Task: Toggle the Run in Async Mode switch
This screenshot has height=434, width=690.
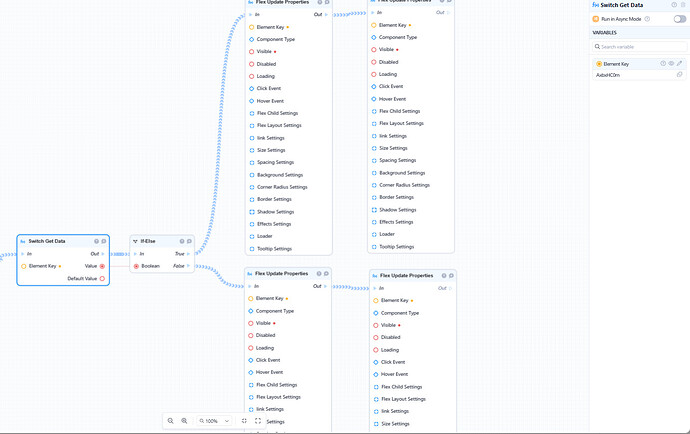Action: tap(679, 19)
